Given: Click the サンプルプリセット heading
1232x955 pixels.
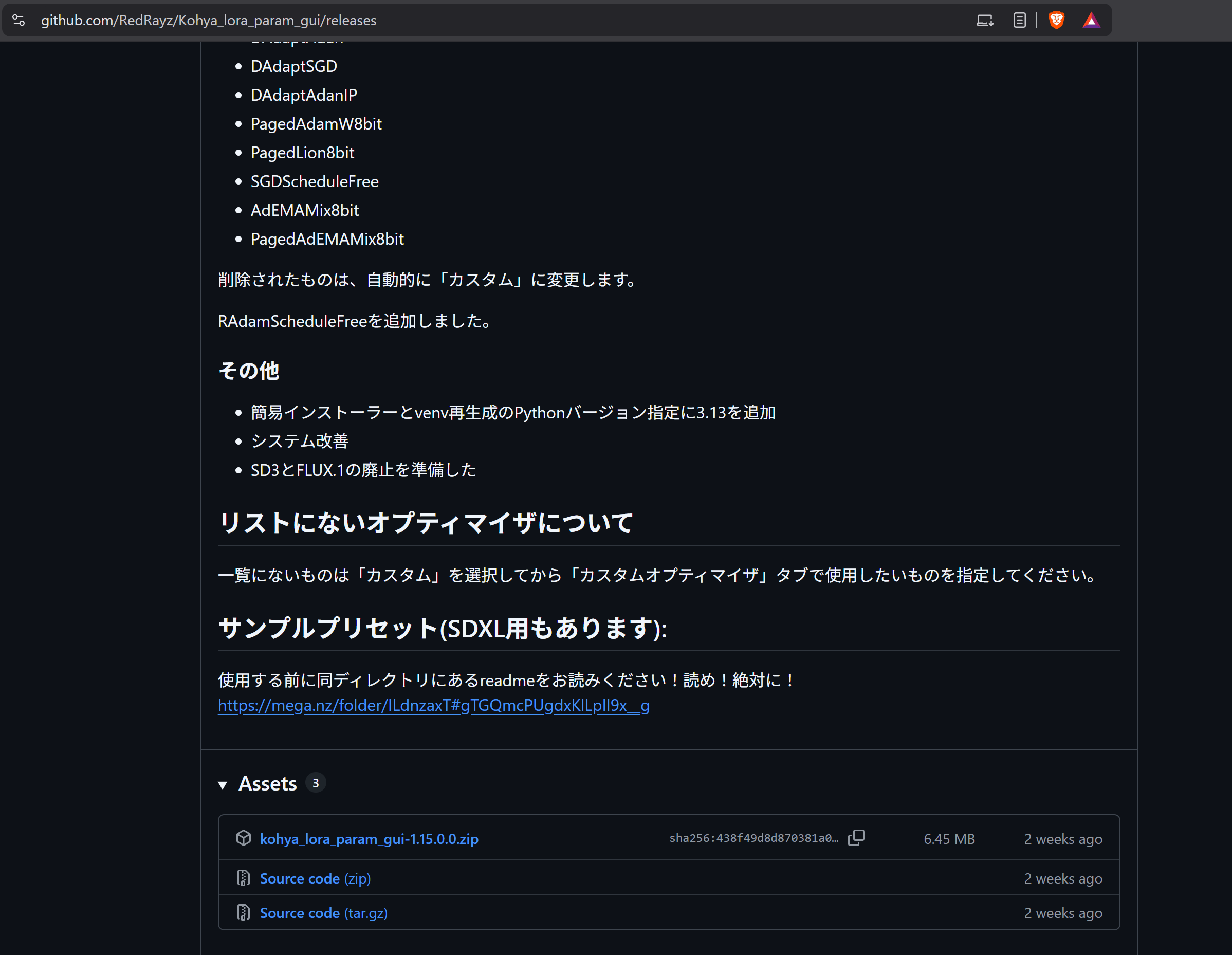Looking at the screenshot, I should click(x=442, y=628).
